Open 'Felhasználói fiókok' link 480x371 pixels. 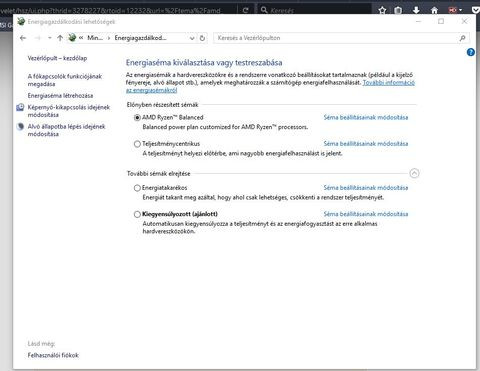pos(53,355)
